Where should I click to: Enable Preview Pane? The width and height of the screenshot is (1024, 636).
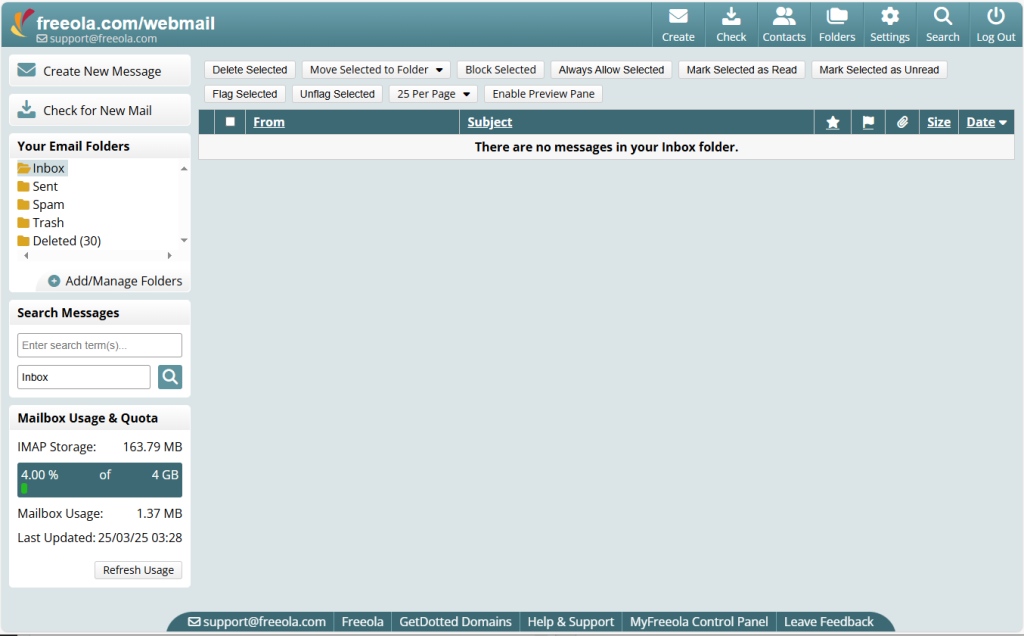[x=542, y=93]
